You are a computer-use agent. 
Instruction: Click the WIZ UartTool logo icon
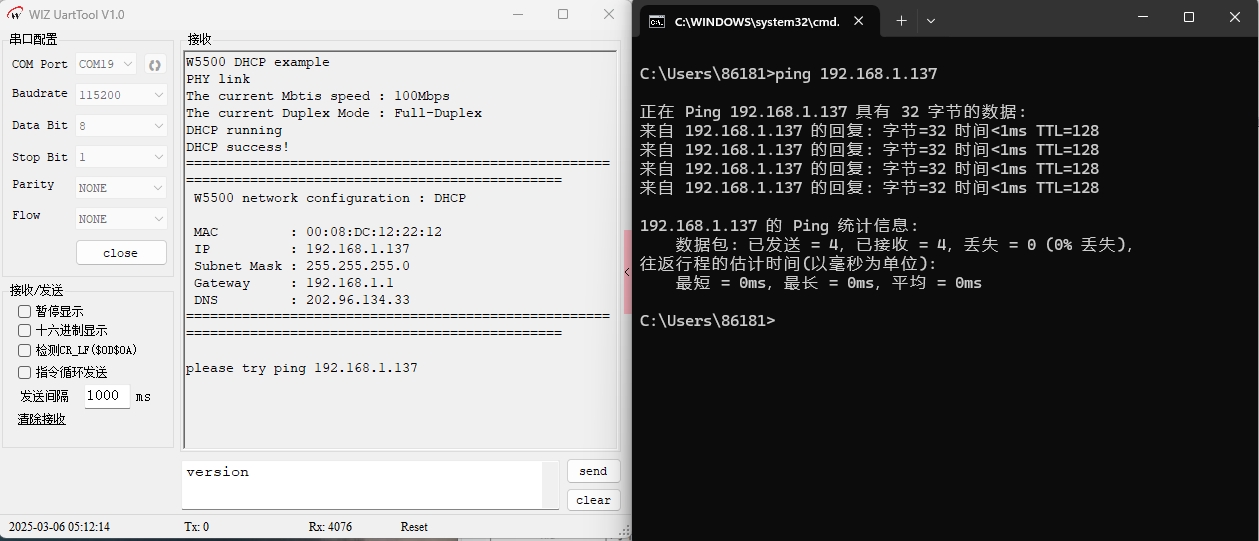click(14, 15)
